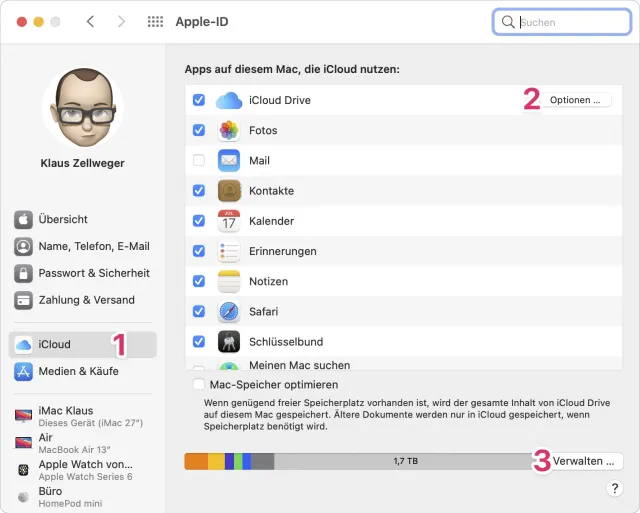Open iCloud Drive Optionen
The image size is (640, 513).
coord(576,100)
